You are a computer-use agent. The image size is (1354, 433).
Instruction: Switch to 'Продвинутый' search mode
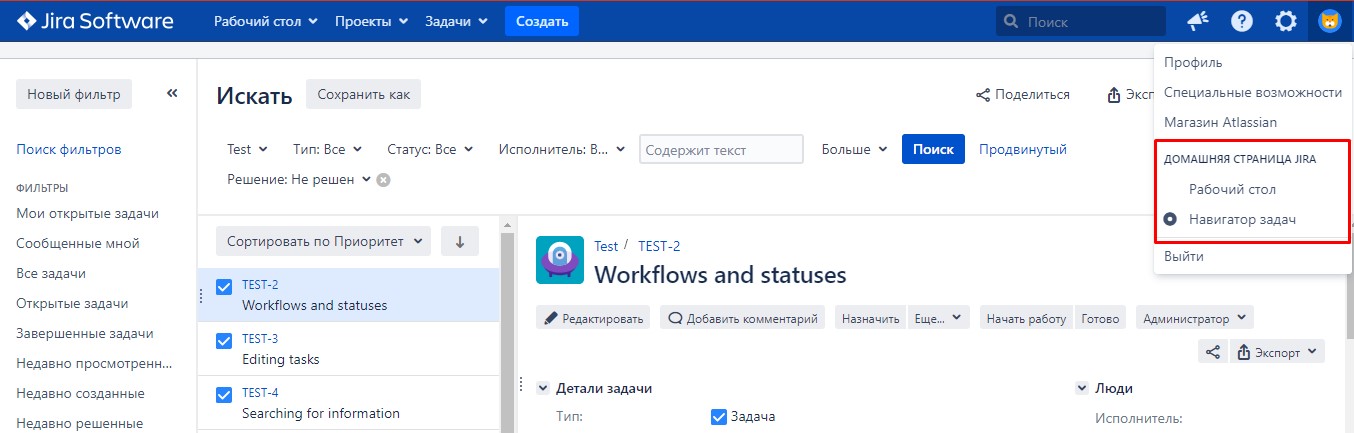pyautogui.click(x=1023, y=149)
